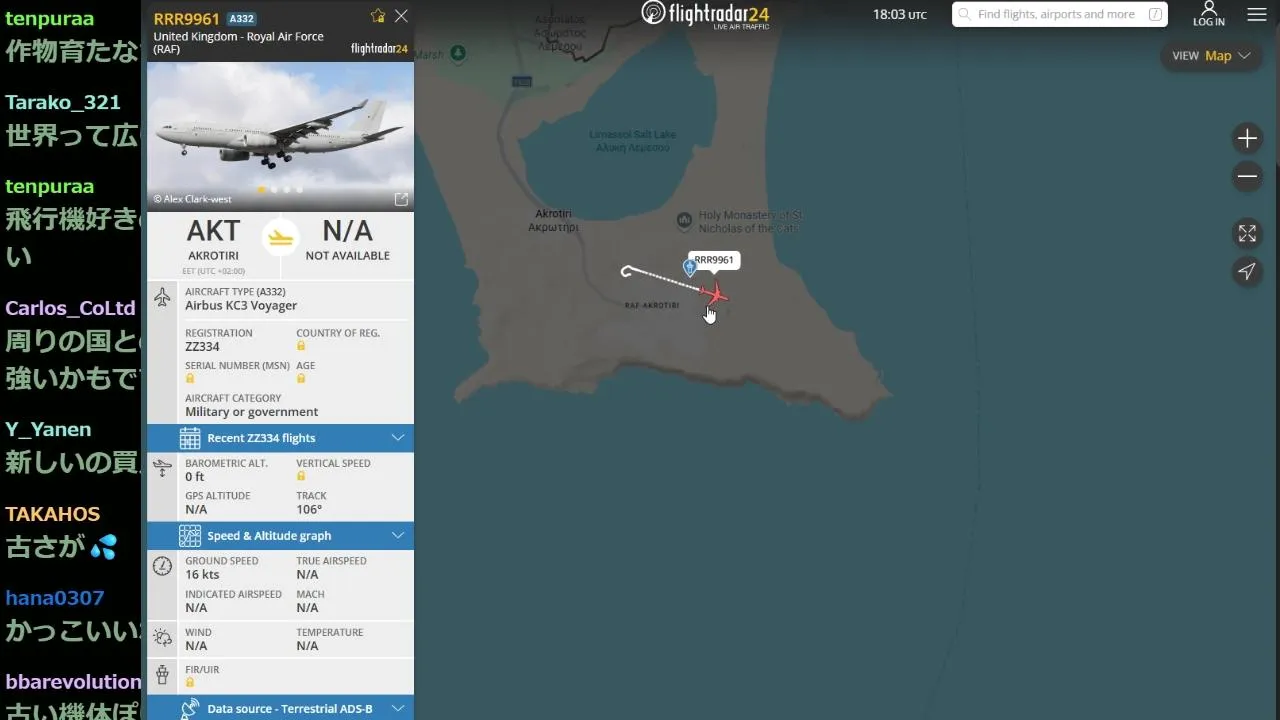Expand Recent ZZ334 flights section
Viewport: 1280px width, 720px height.
(x=280, y=438)
